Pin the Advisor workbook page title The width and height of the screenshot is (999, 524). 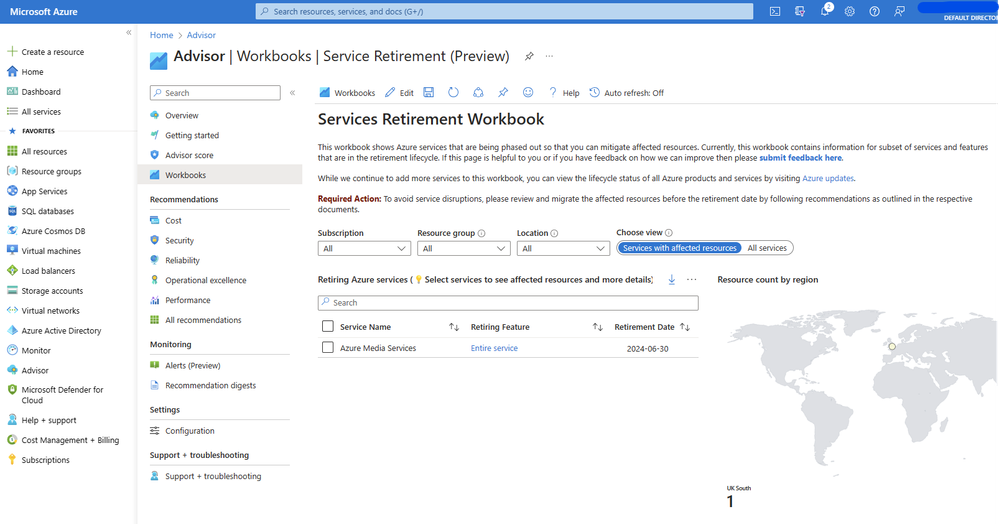click(x=529, y=56)
